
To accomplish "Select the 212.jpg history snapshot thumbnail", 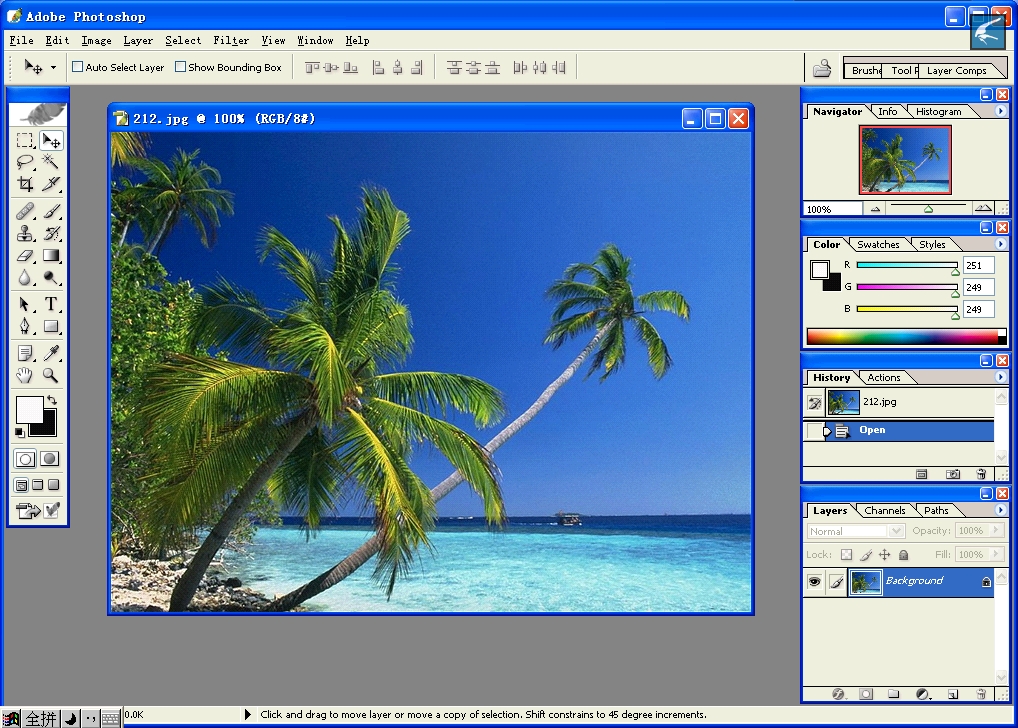I will click(x=843, y=402).
